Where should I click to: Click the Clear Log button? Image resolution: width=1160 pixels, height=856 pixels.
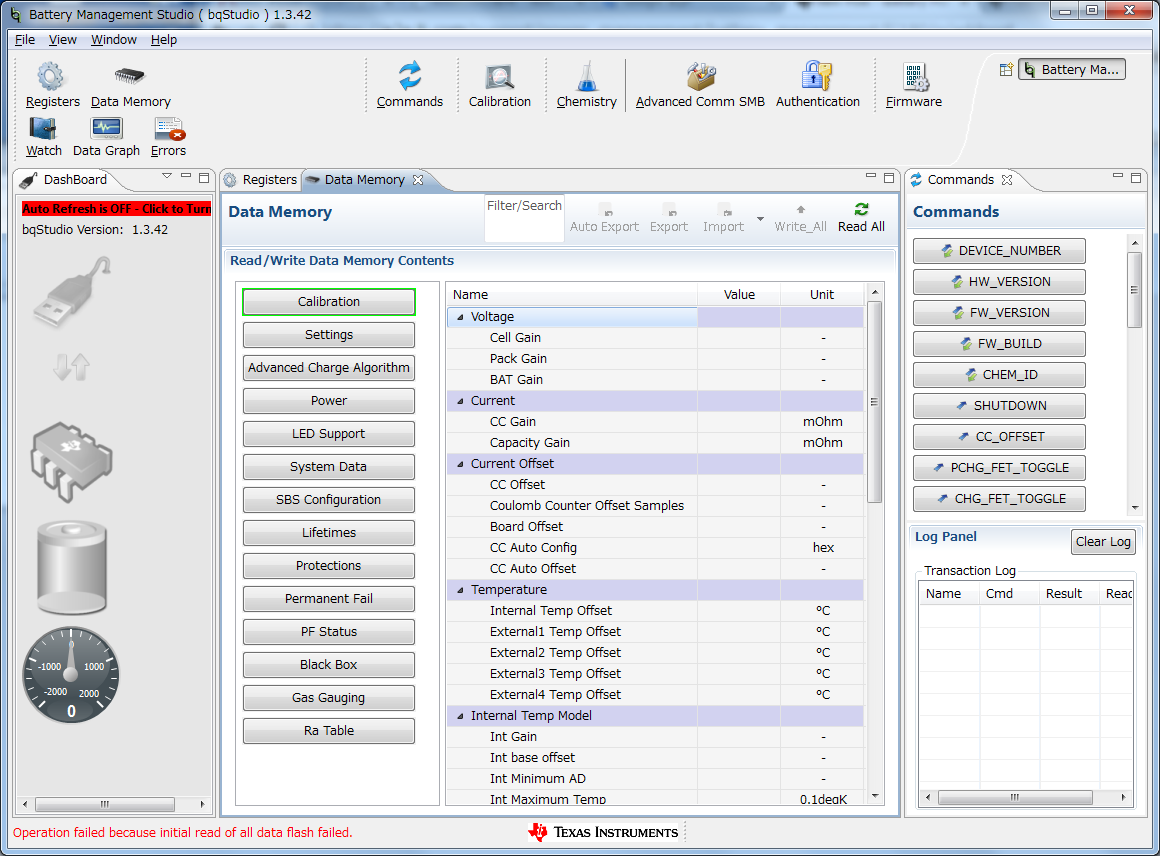[1103, 542]
